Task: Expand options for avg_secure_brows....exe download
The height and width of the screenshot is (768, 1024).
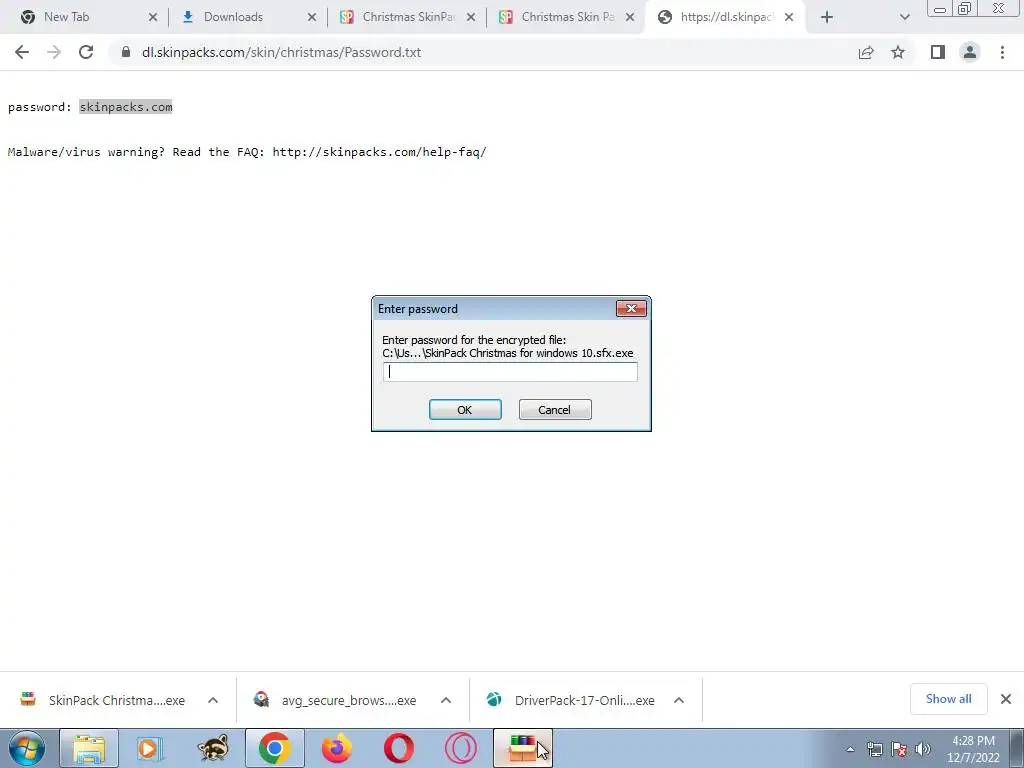Action: click(446, 700)
